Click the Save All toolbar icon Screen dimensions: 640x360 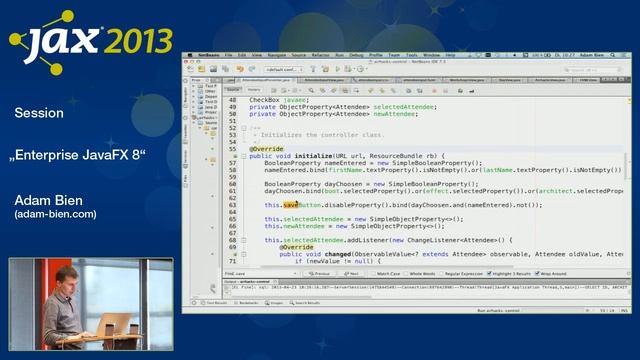click(x=225, y=69)
